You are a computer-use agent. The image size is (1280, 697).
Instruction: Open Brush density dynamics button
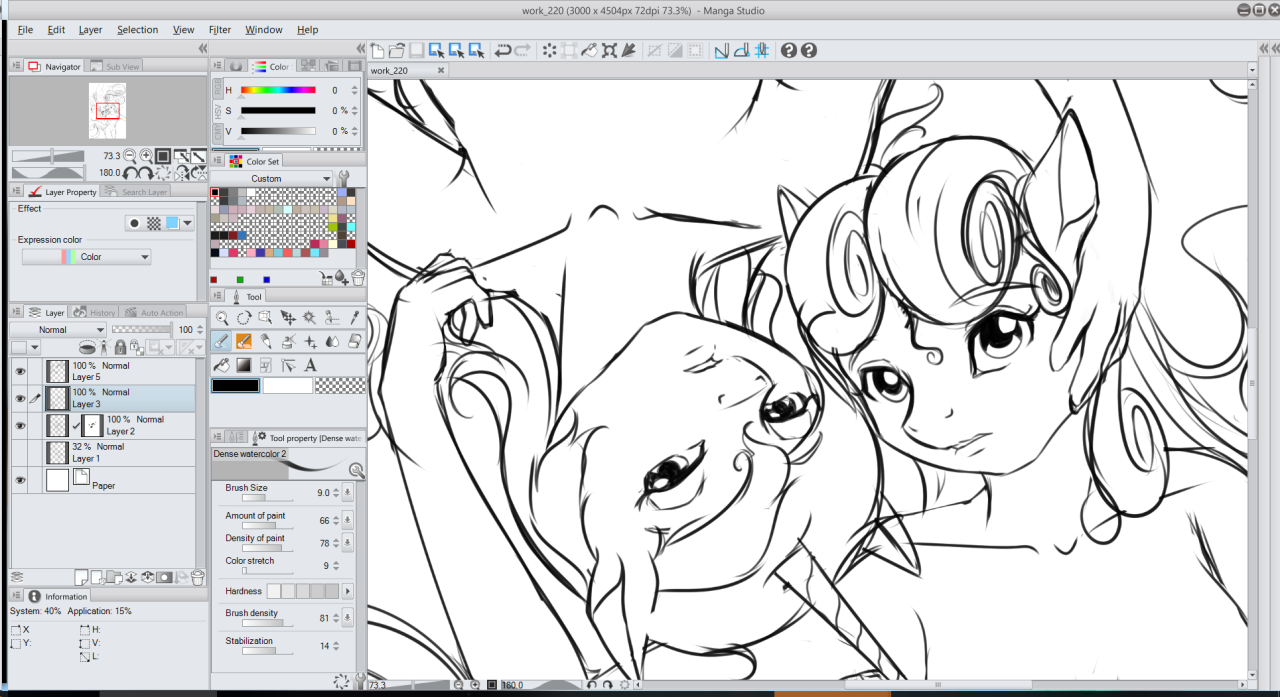(x=347, y=618)
